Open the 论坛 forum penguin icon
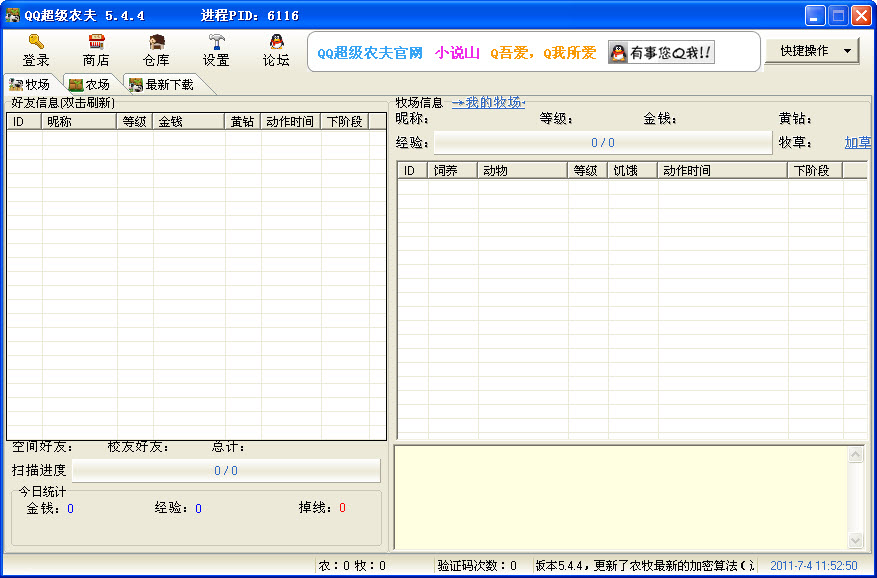 (x=276, y=42)
